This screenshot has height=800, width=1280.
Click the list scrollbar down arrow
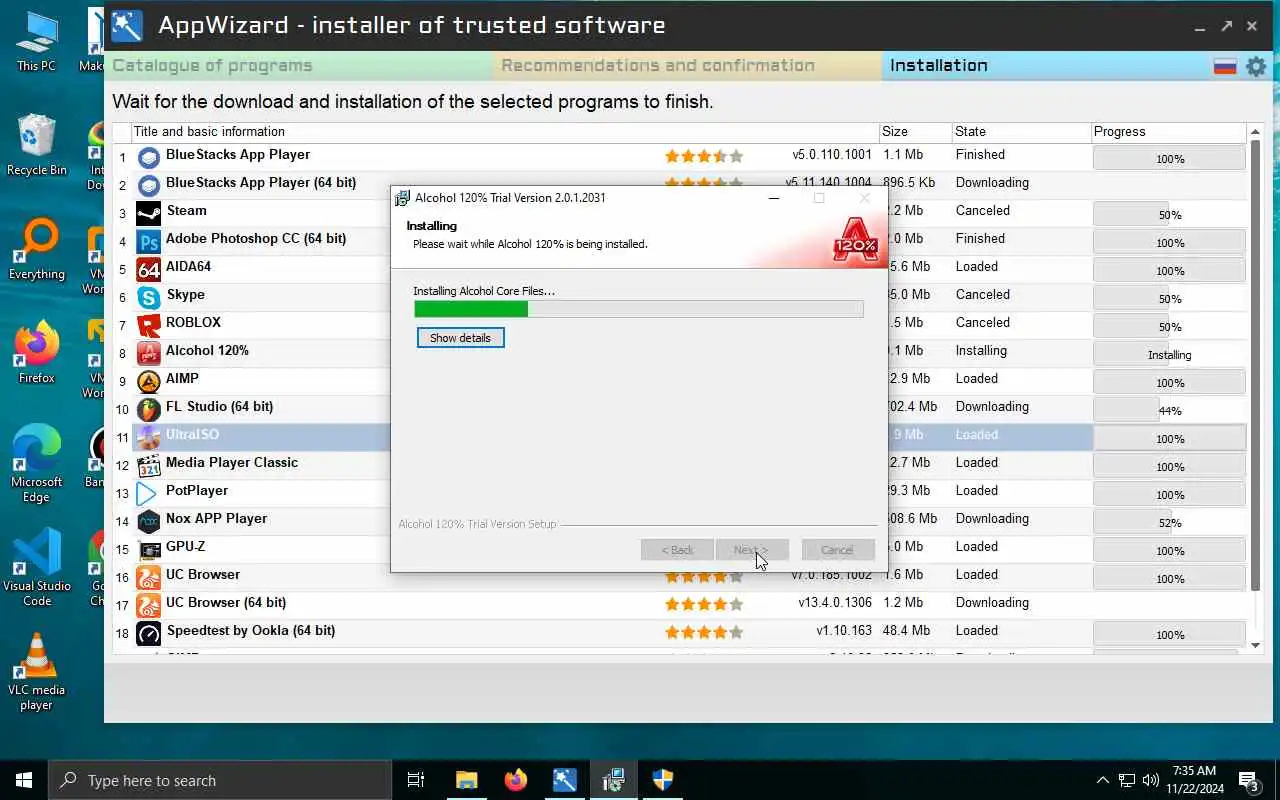point(1256,646)
